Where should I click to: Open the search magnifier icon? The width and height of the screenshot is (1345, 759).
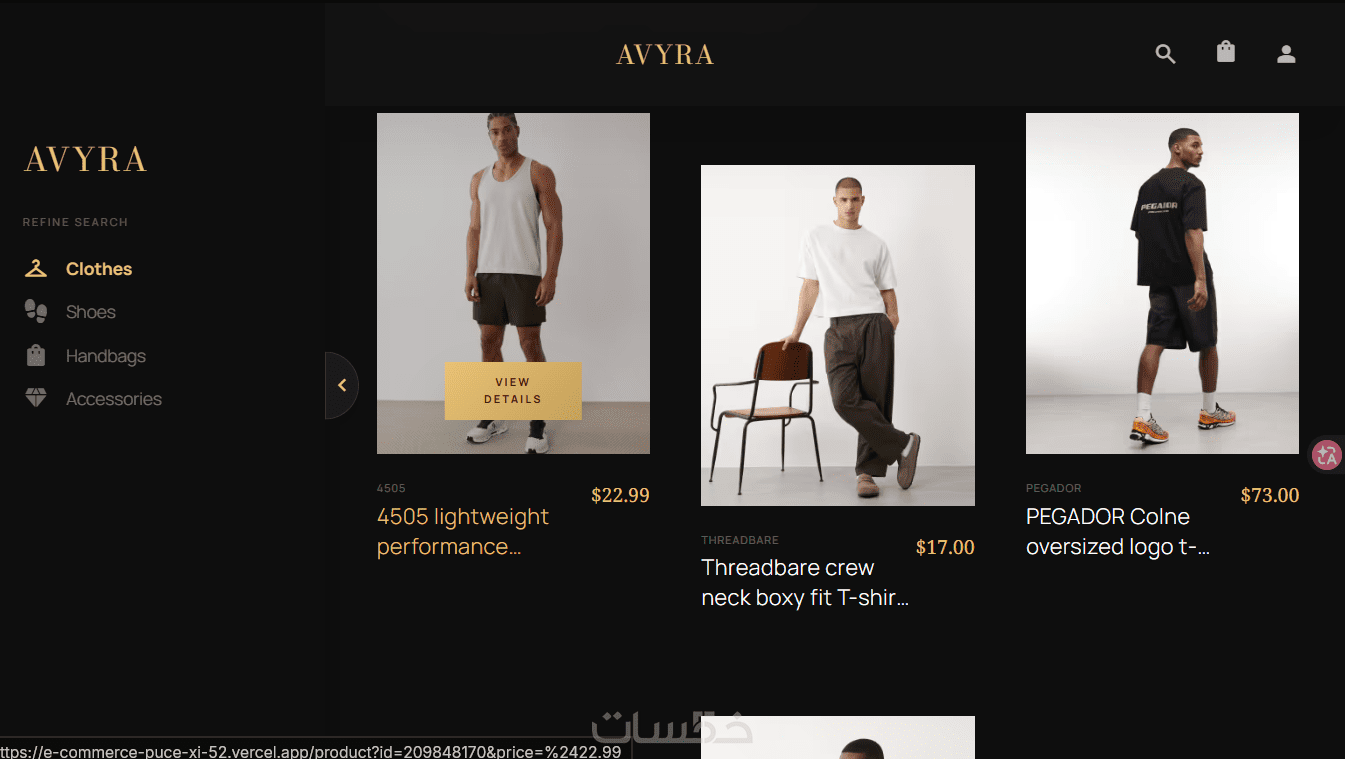pos(1165,54)
